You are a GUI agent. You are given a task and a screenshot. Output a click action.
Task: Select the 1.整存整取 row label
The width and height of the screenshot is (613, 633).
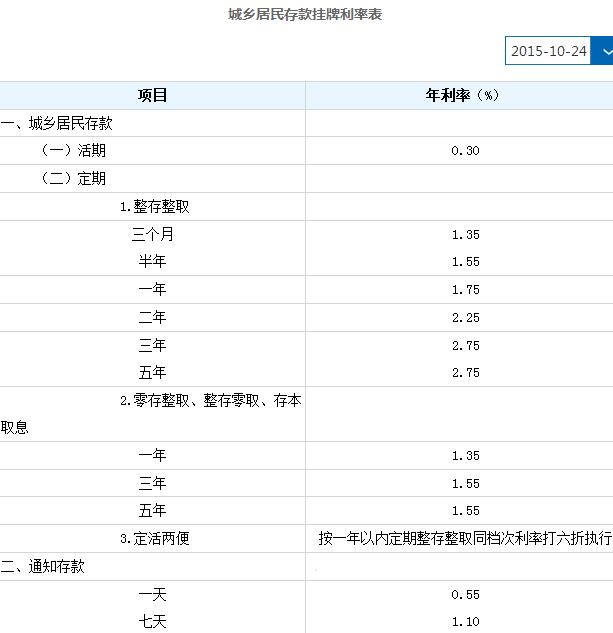155,207
